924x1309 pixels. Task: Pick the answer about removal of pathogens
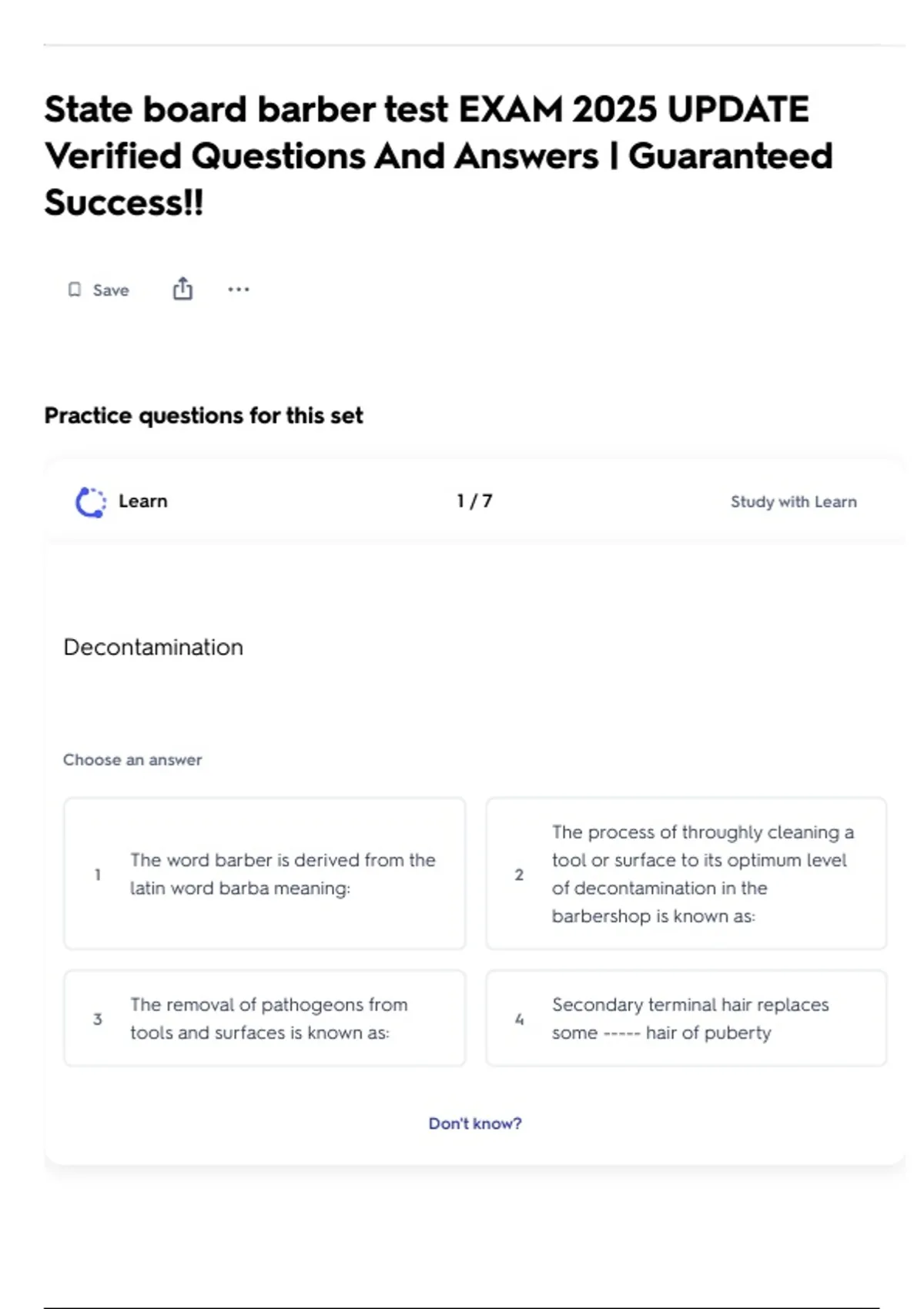(265, 1019)
